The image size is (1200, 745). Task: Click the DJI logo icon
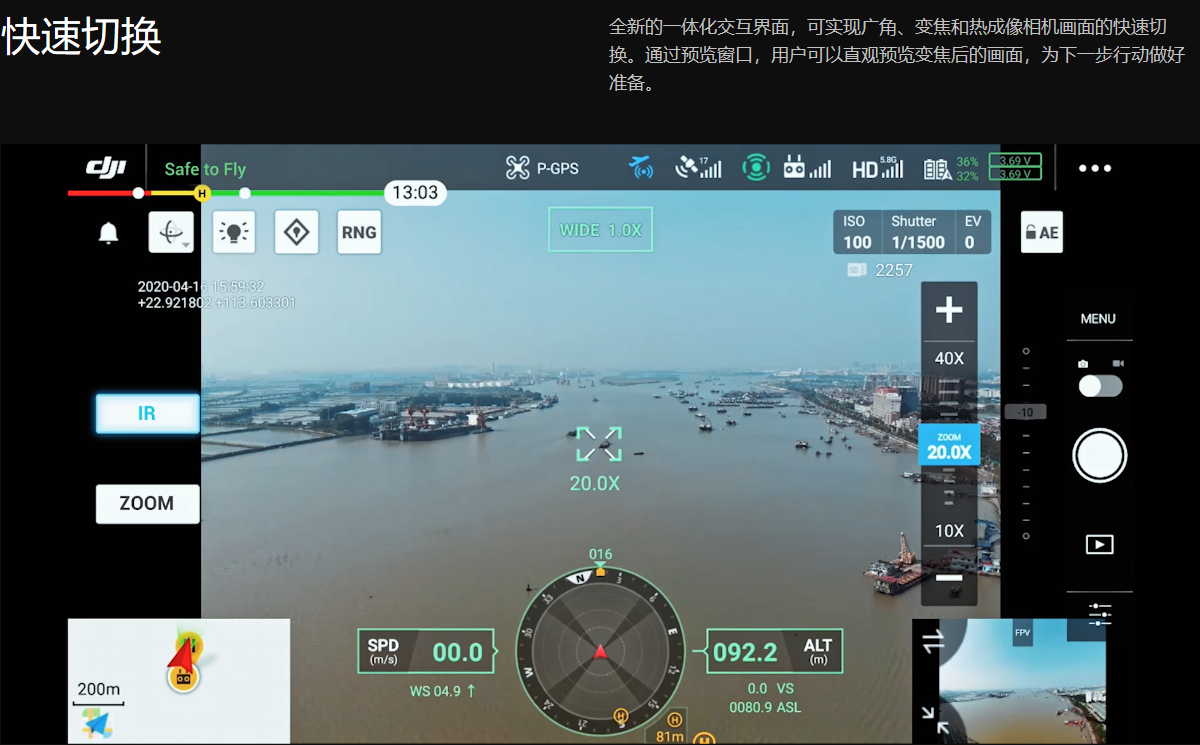coord(106,168)
